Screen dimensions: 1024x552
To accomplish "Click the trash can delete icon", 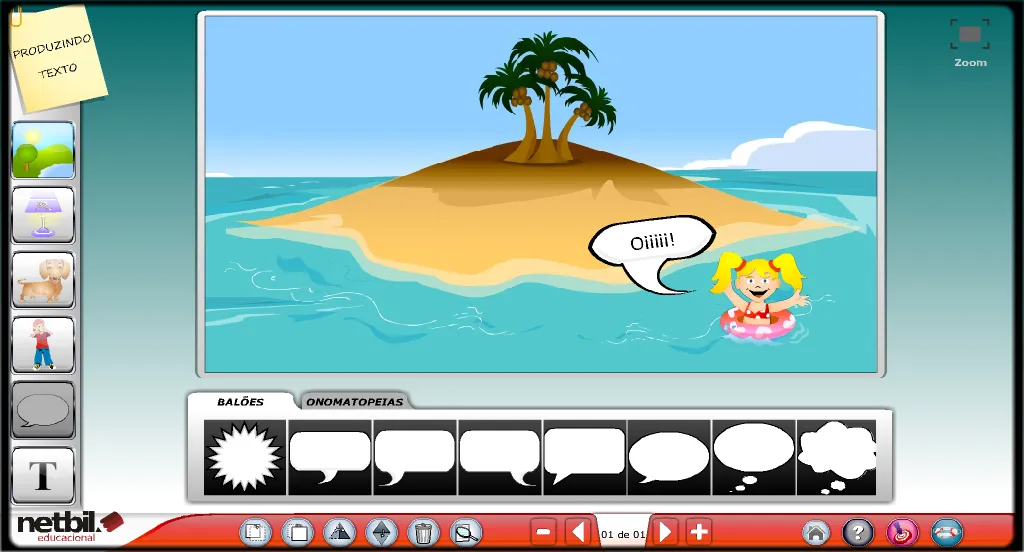I will click(423, 532).
